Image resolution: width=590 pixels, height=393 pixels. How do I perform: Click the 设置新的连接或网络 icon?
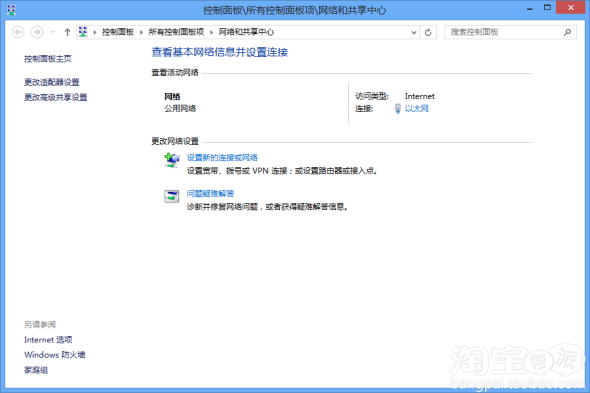point(172,160)
